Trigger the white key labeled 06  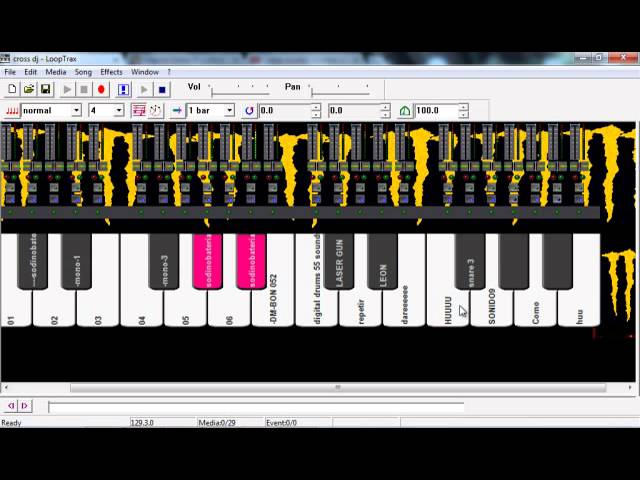coord(229,310)
